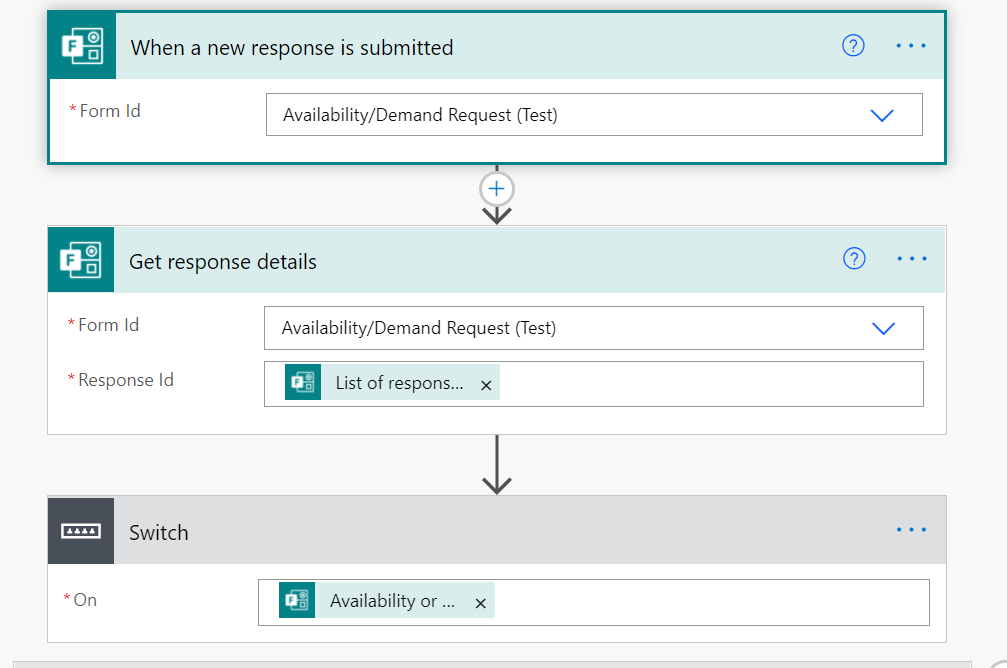Screen dimensions: 1007x668
Task: Click the insert new step plus icon
Action: [x=496, y=188]
